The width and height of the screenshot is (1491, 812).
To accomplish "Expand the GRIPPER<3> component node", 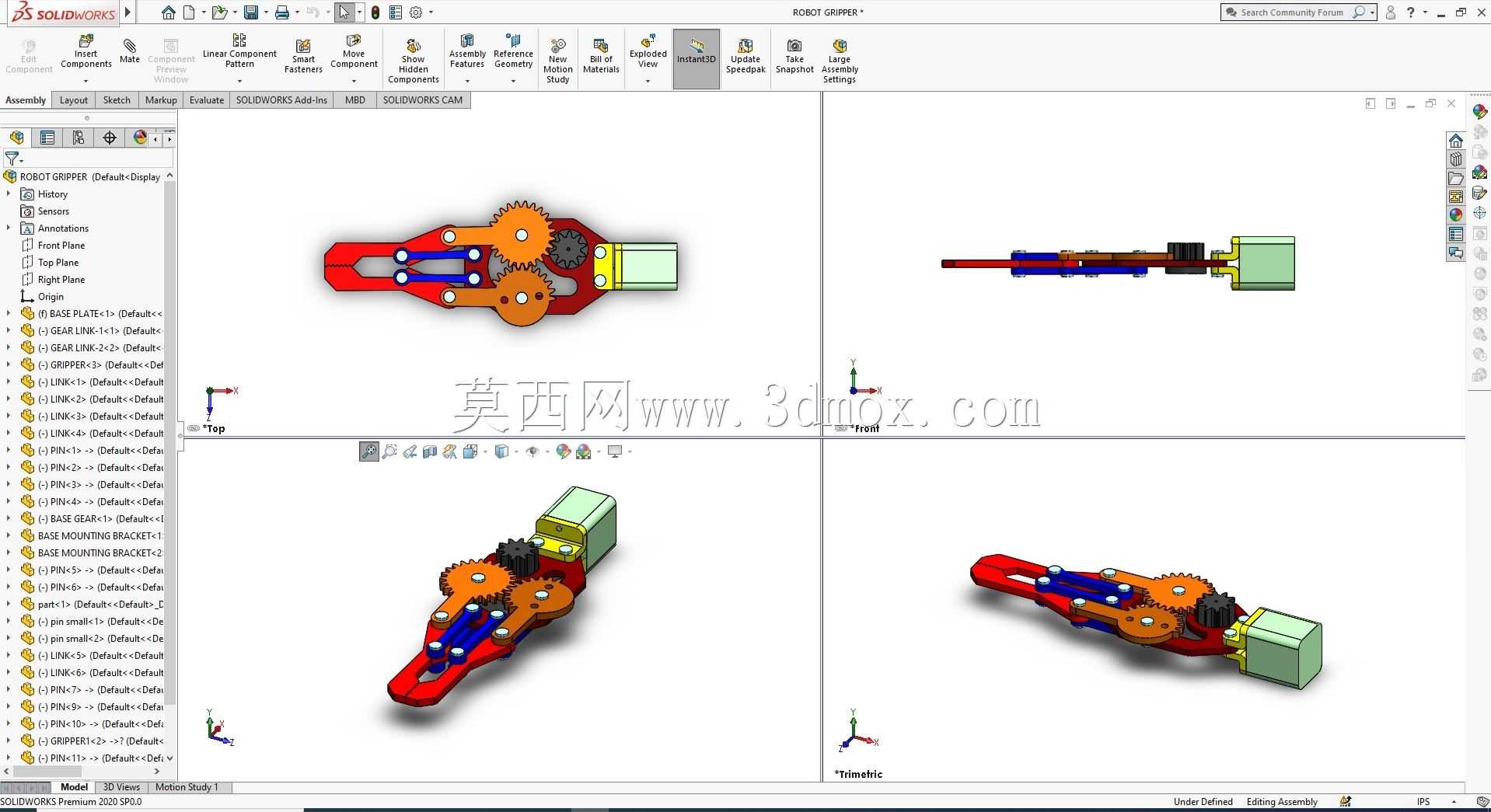I will [x=9, y=365].
